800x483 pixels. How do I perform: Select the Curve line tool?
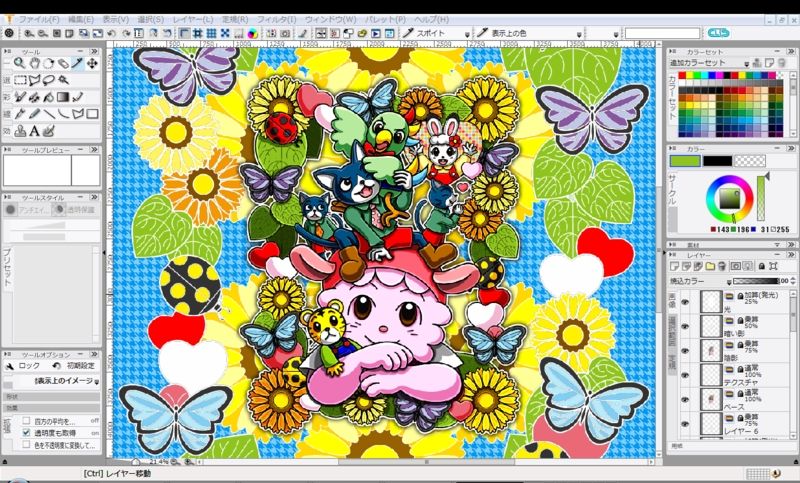tap(63, 114)
